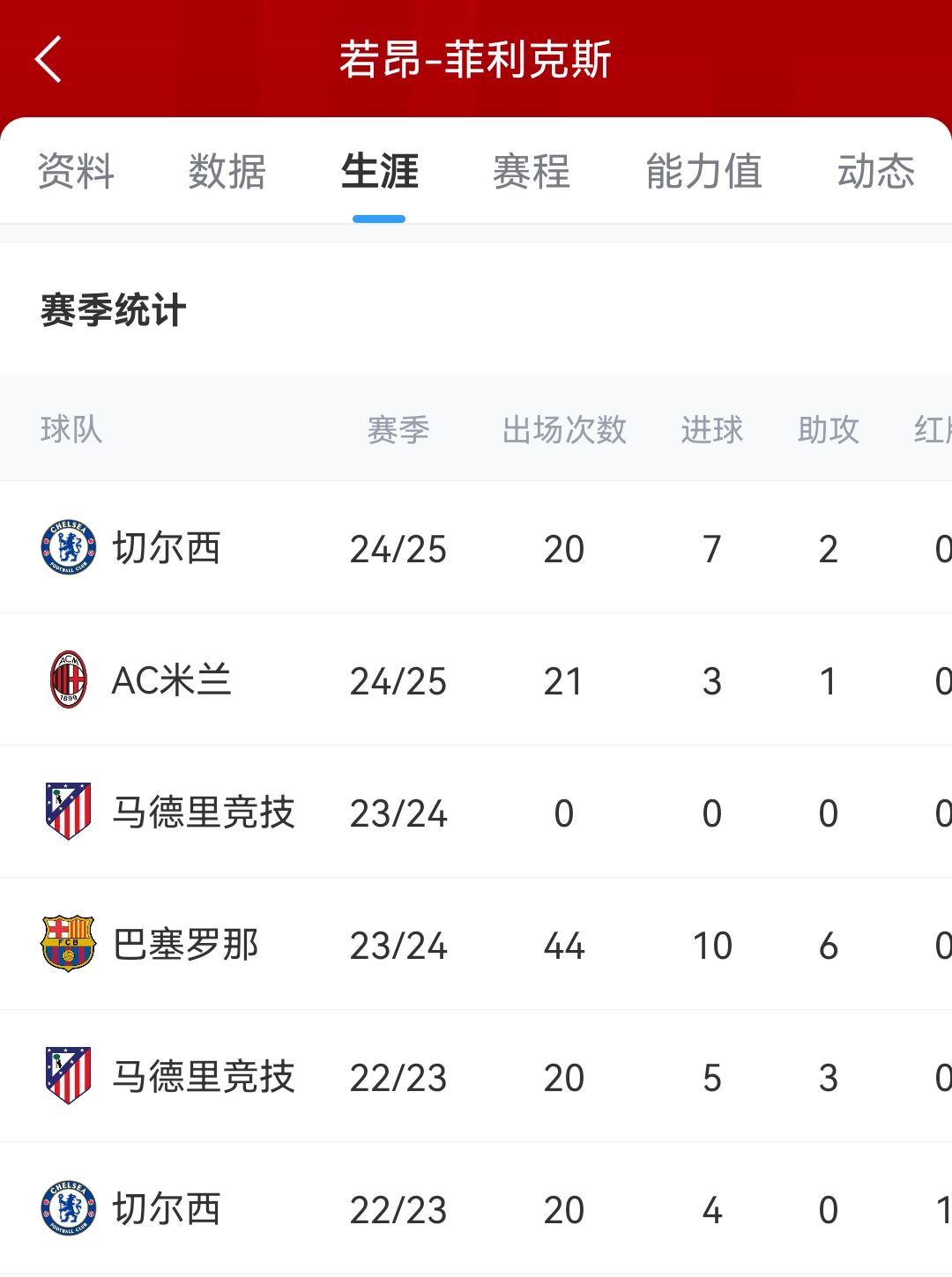Open the 切尔西 24/25 team link
The width and height of the screenshot is (952, 1277).
click(167, 548)
